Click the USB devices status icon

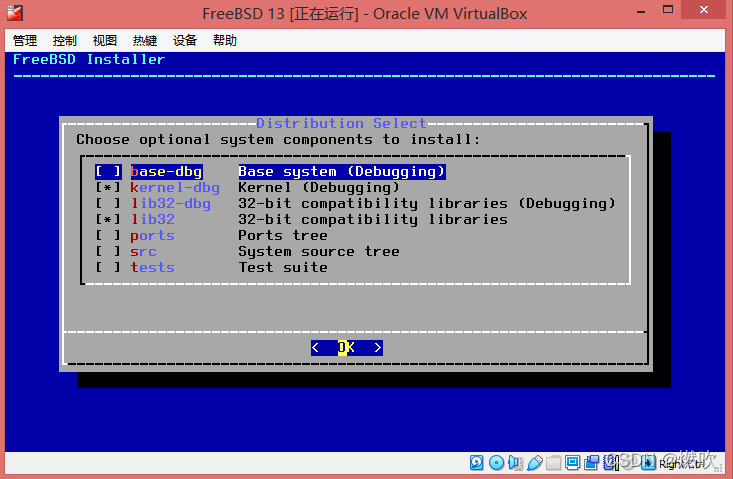click(x=535, y=463)
